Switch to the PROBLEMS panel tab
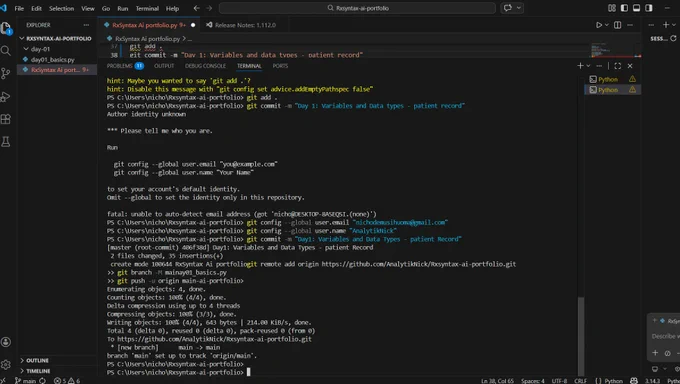Image resolution: width=680 pixels, height=384 pixels. tap(125, 66)
